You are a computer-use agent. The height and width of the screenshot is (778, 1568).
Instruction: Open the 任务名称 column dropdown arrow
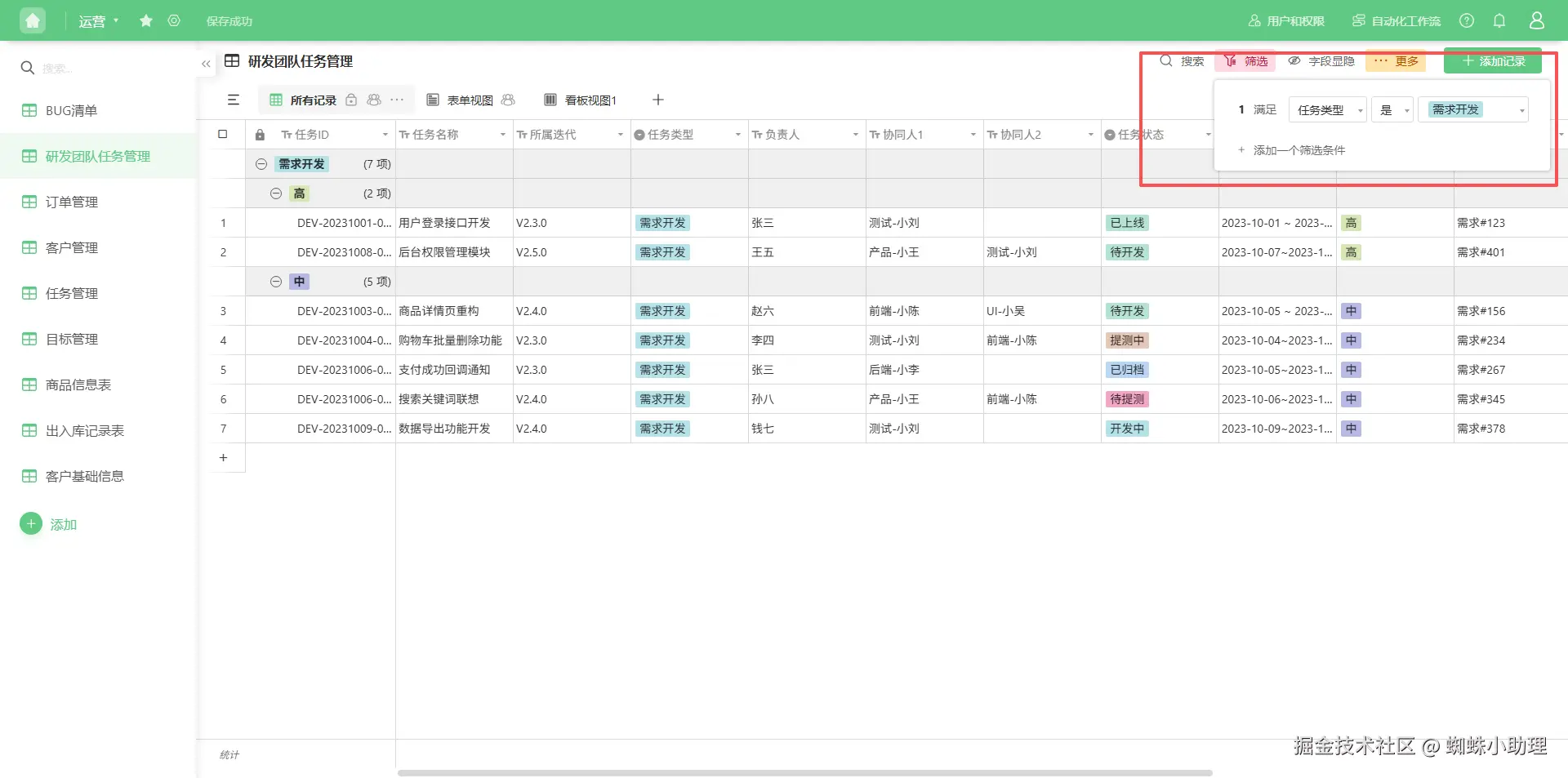pos(503,135)
